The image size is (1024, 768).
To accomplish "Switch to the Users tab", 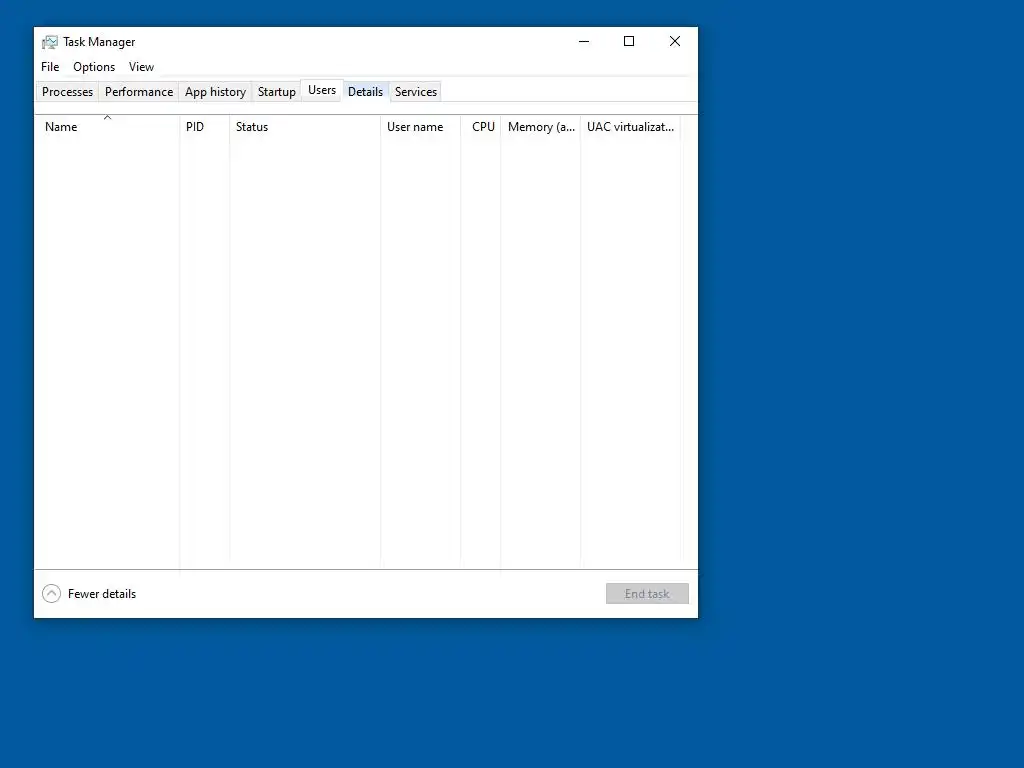I will click(322, 90).
